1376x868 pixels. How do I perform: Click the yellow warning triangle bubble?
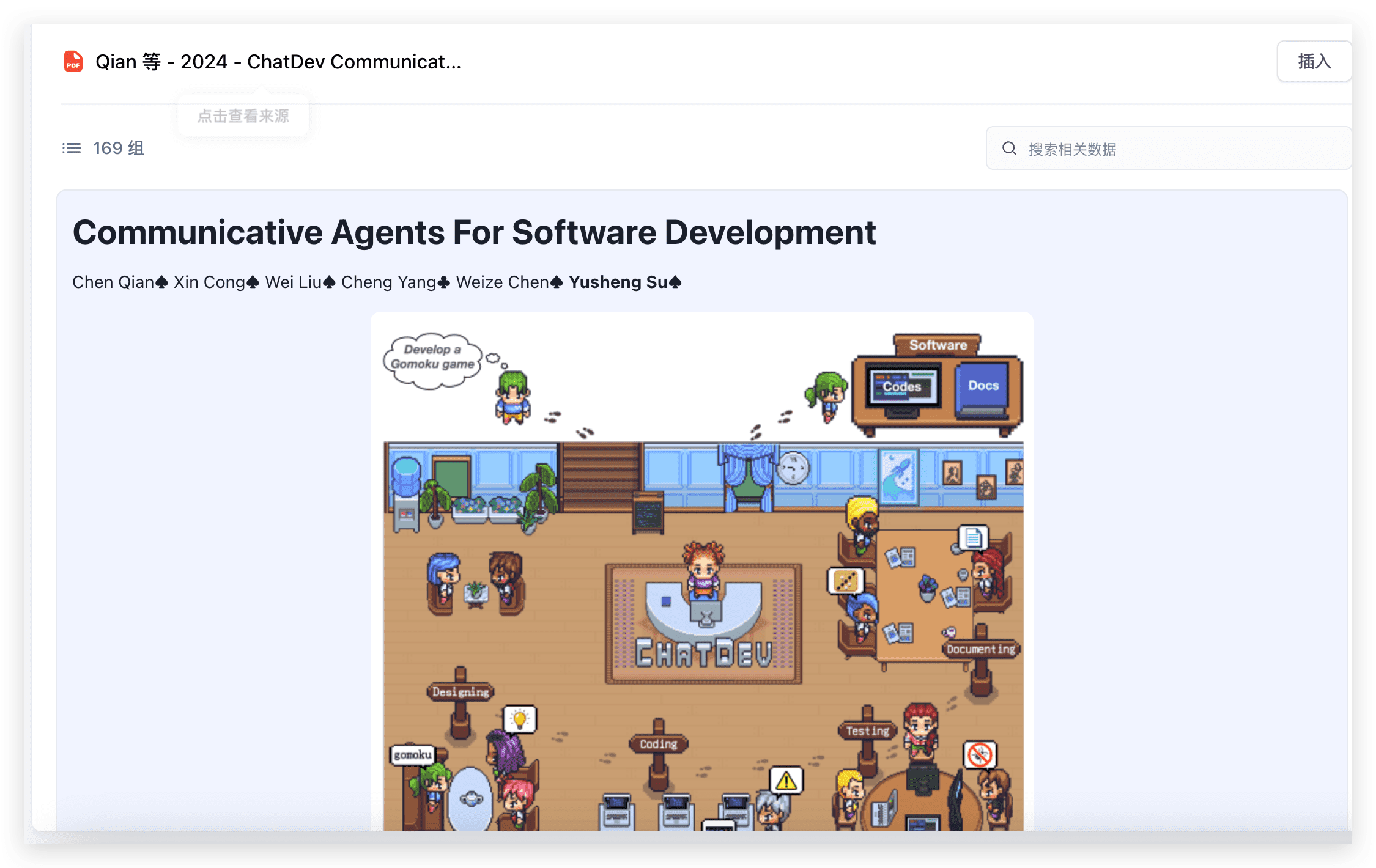tap(786, 781)
